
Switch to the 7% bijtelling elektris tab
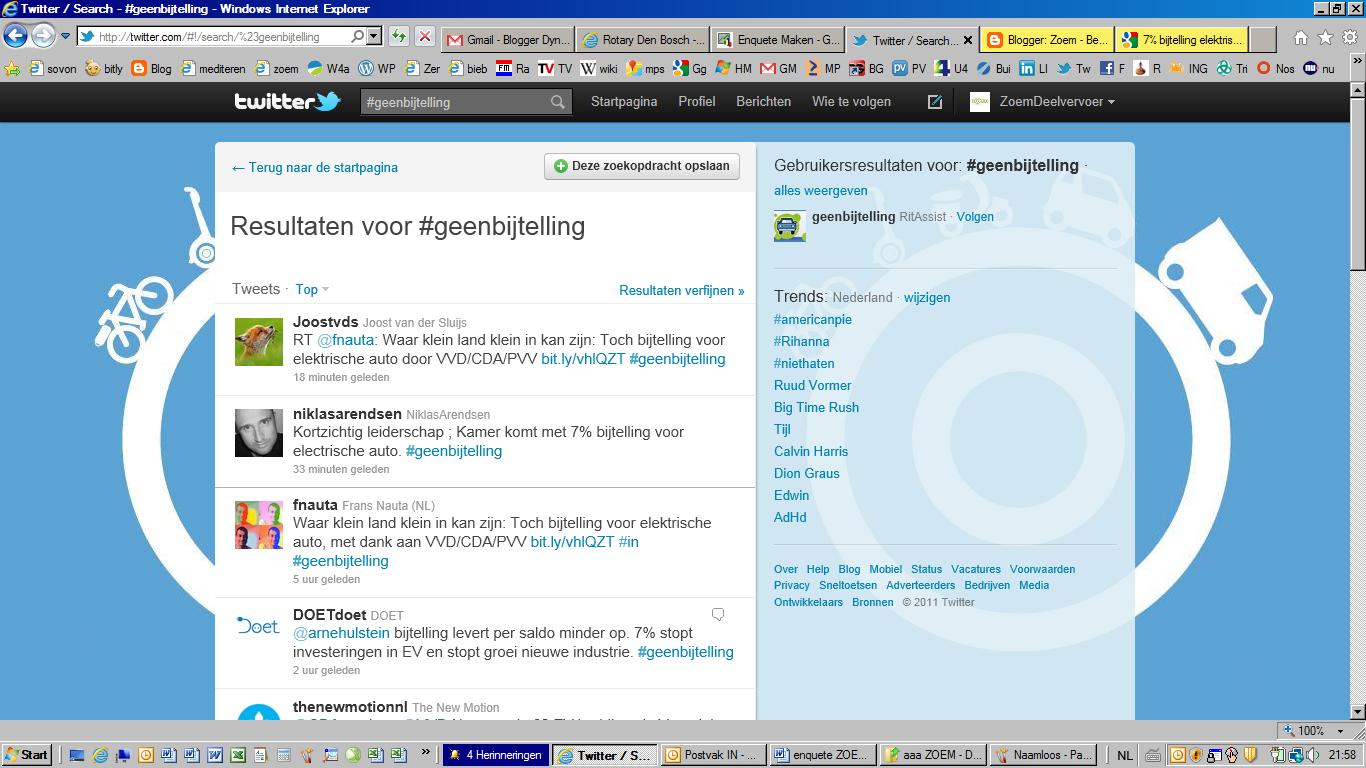pos(1182,40)
